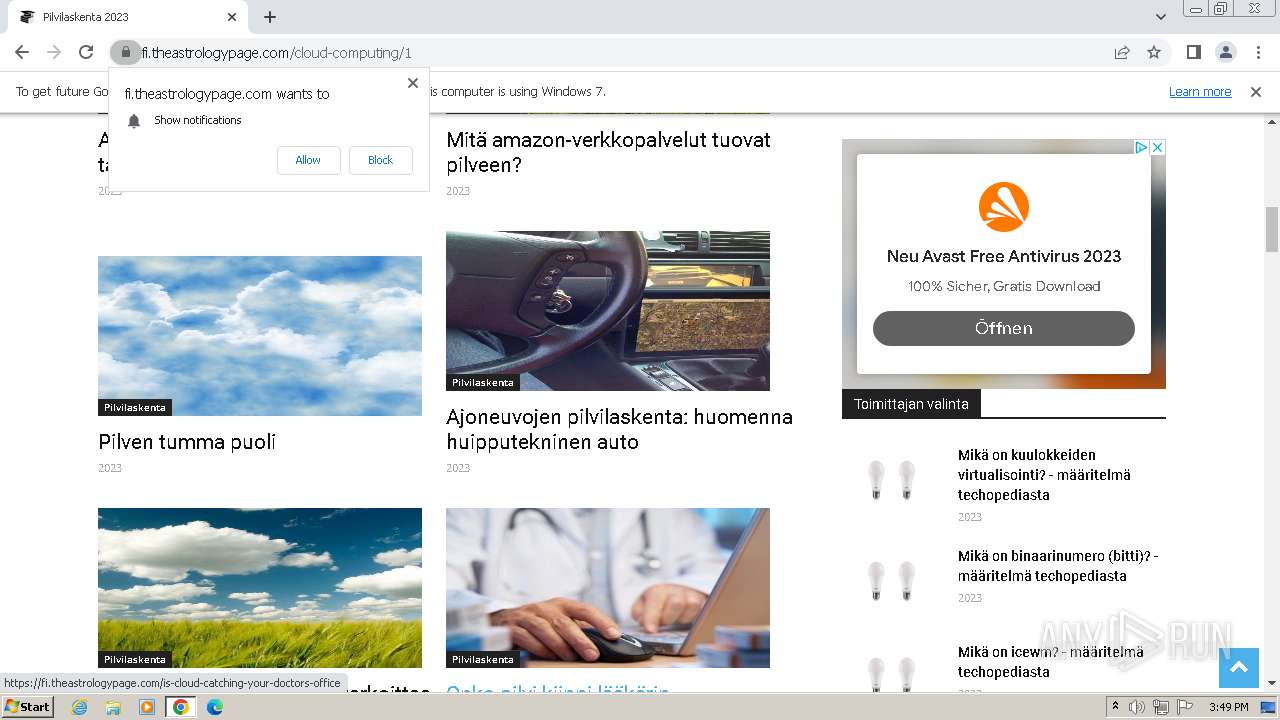Dismiss the notification permission popup
1280x720 pixels.
tap(413, 83)
